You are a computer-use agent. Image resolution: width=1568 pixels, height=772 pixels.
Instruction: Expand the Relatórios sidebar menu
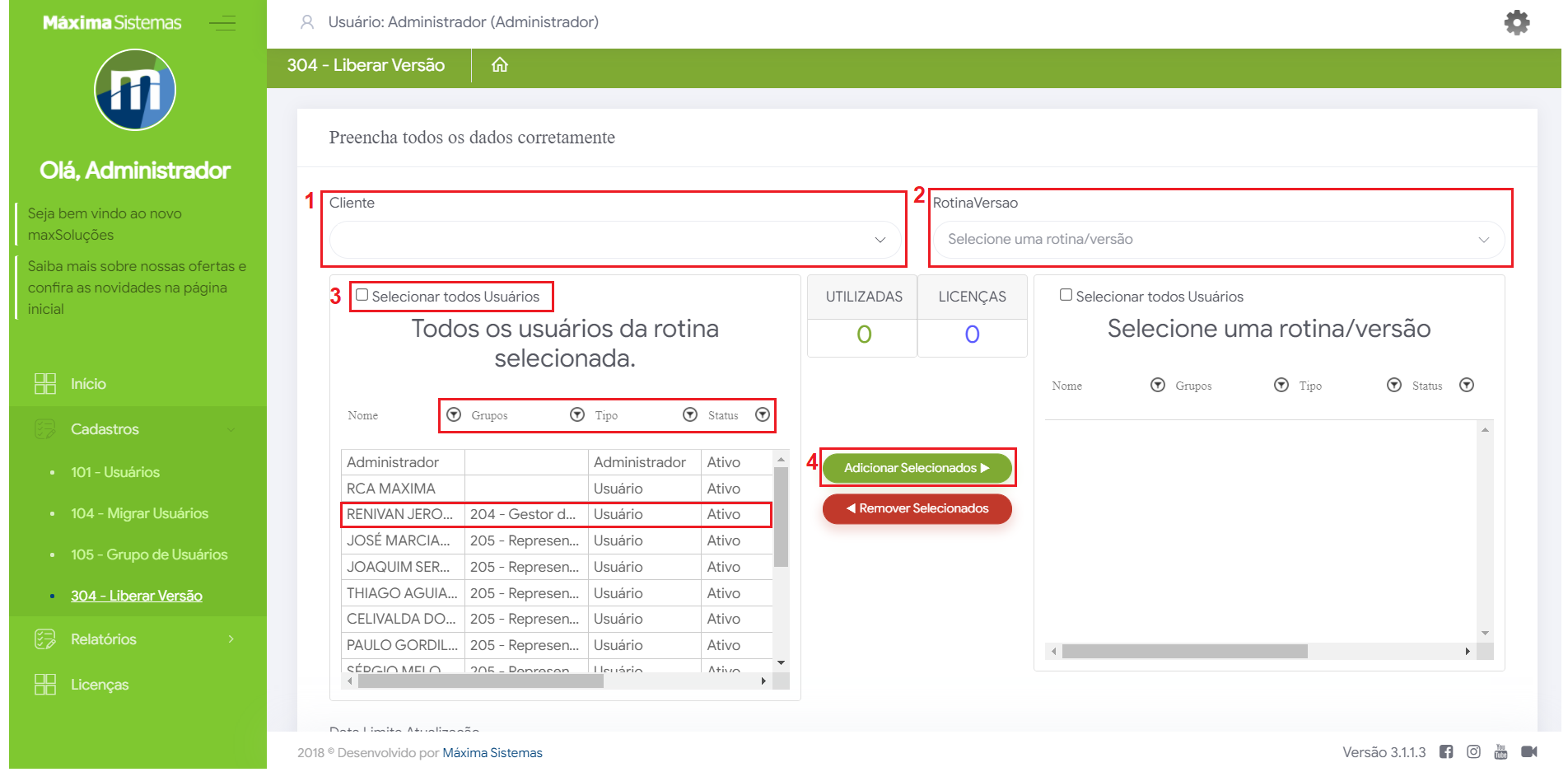tap(135, 639)
